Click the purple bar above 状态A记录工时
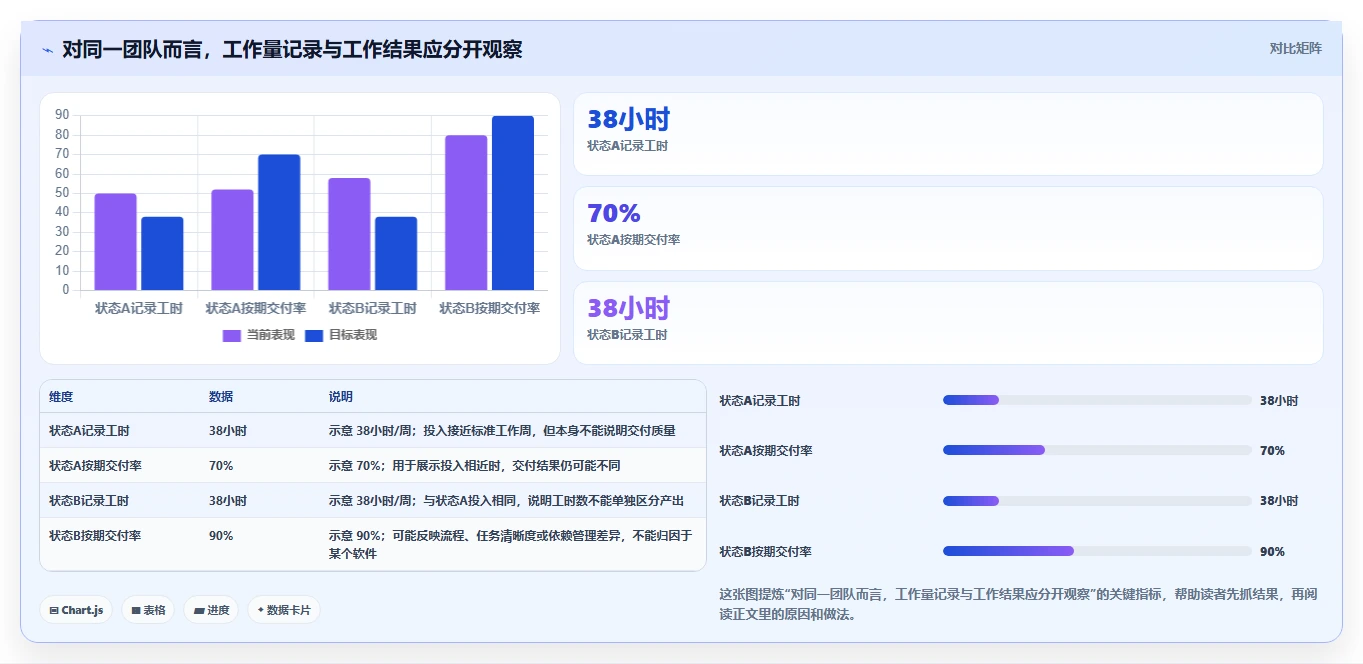This screenshot has height=664, width=1363. pyautogui.click(x=116, y=242)
